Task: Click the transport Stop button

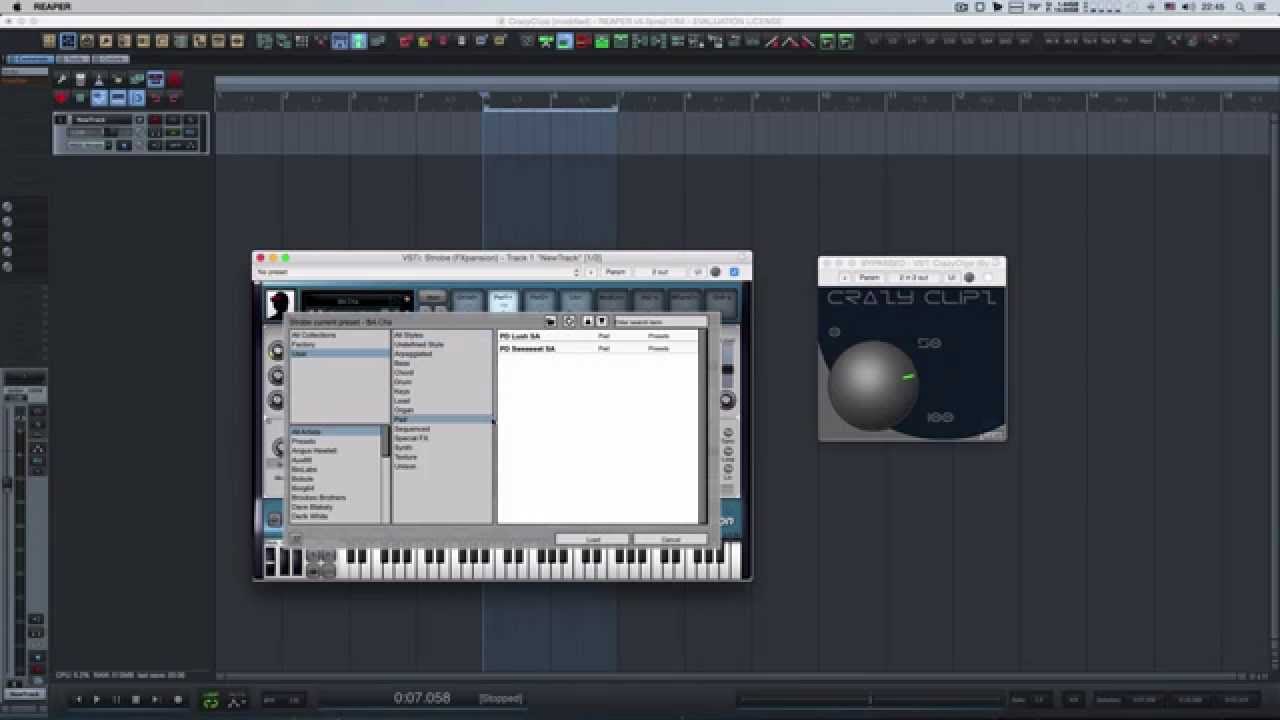Action: point(135,699)
